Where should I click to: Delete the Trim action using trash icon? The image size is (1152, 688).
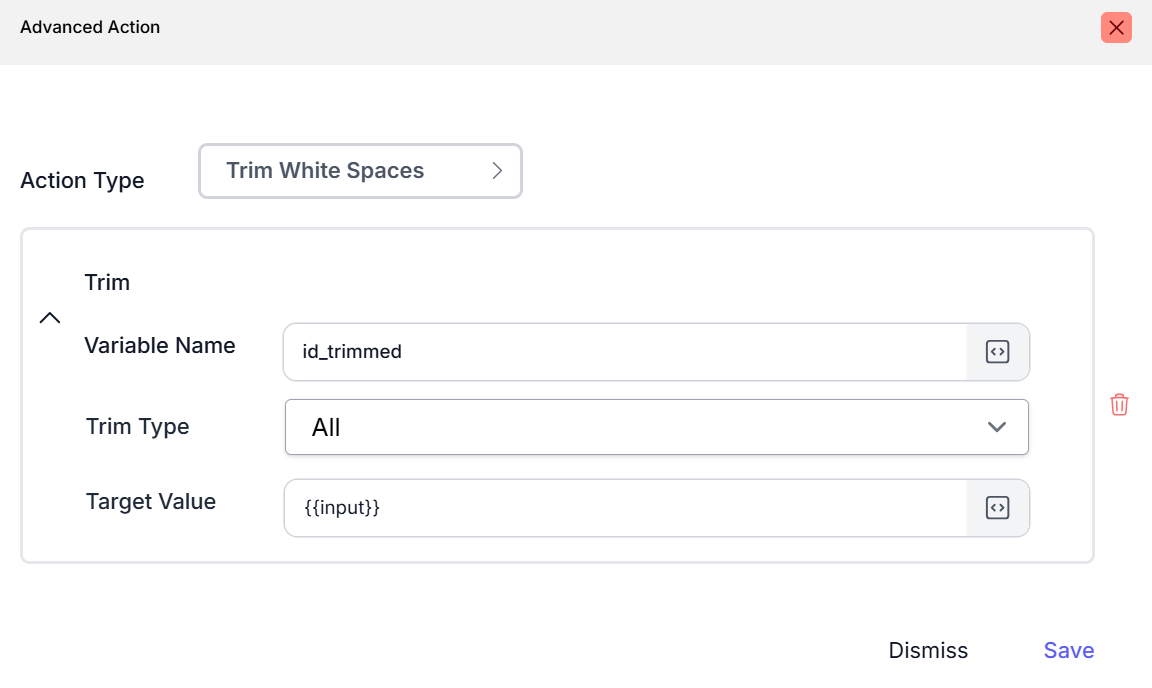1119,404
